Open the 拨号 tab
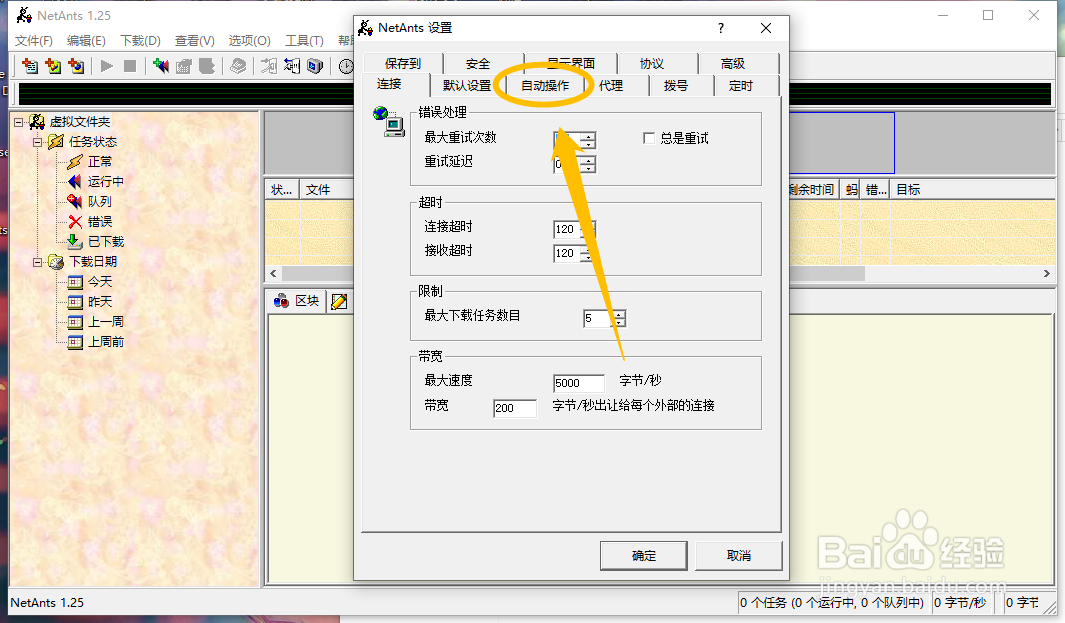This screenshot has width=1065, height=623. [676, 86]
